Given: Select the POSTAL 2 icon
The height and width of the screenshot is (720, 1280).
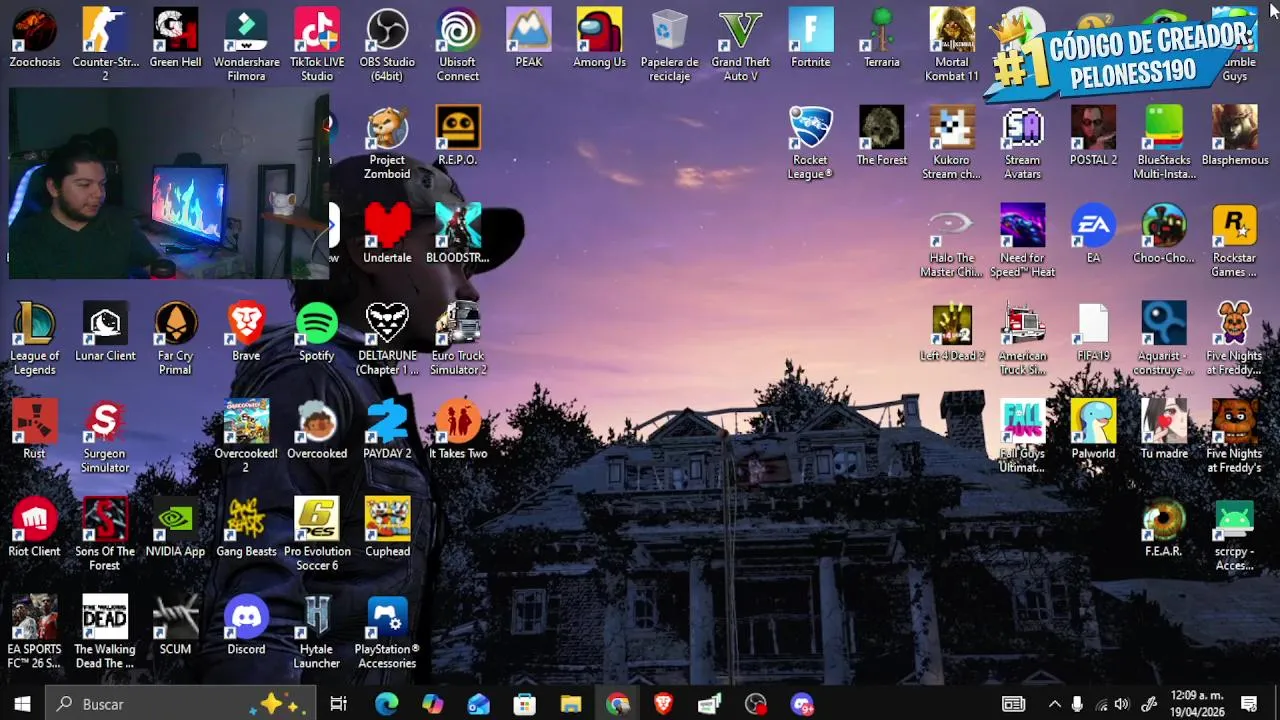Looking at the screenshot, I should [1093, 138].
